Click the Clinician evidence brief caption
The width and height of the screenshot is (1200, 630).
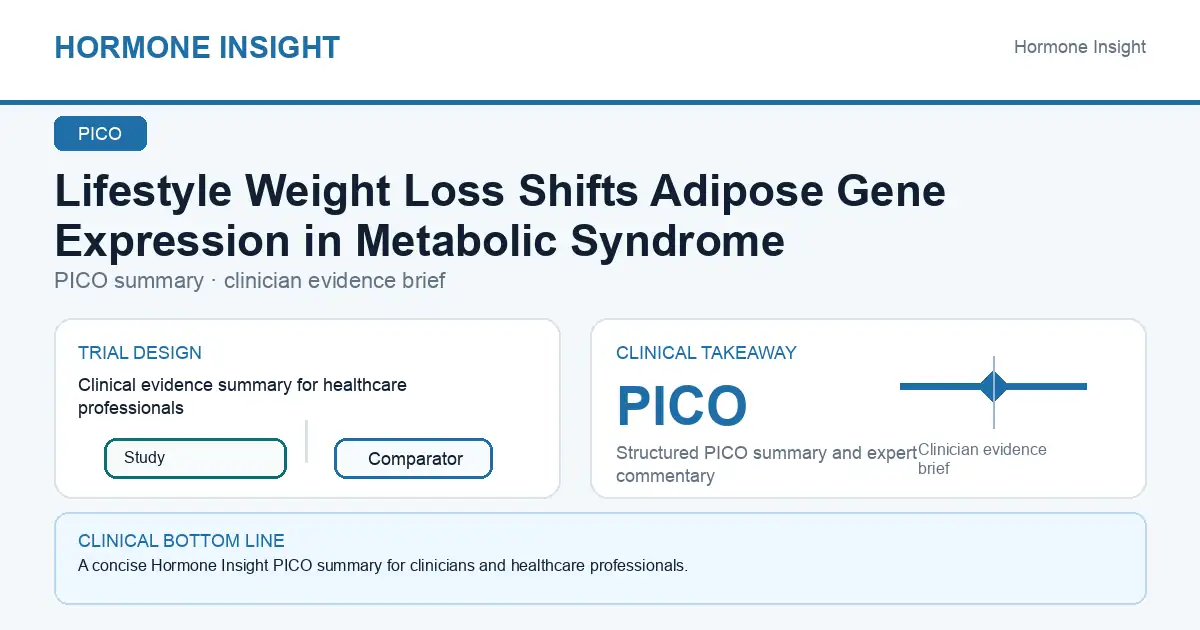(x=982, y=459)
